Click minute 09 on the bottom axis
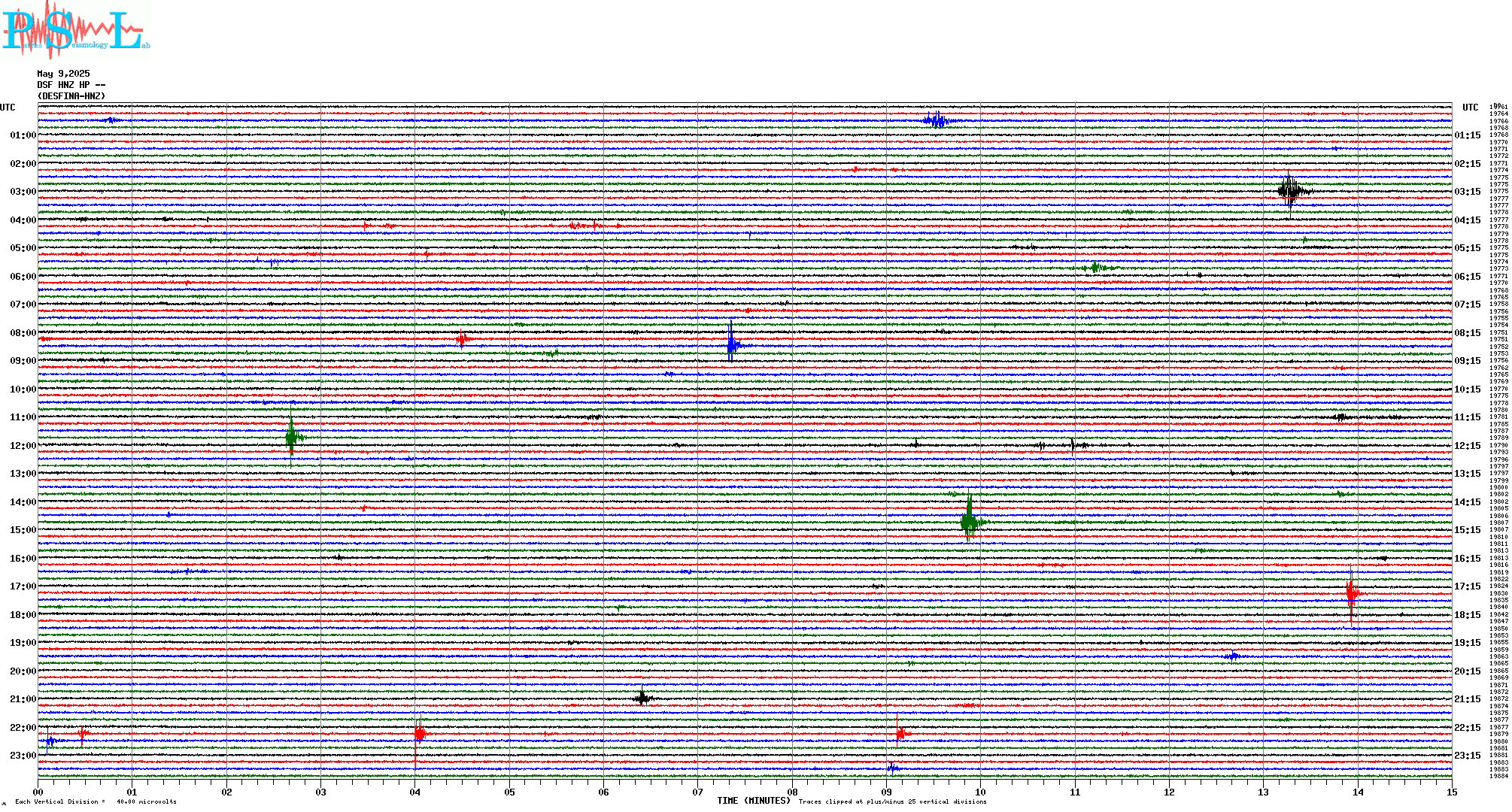Screen dimensions: 1512x812 click(887, 792)
